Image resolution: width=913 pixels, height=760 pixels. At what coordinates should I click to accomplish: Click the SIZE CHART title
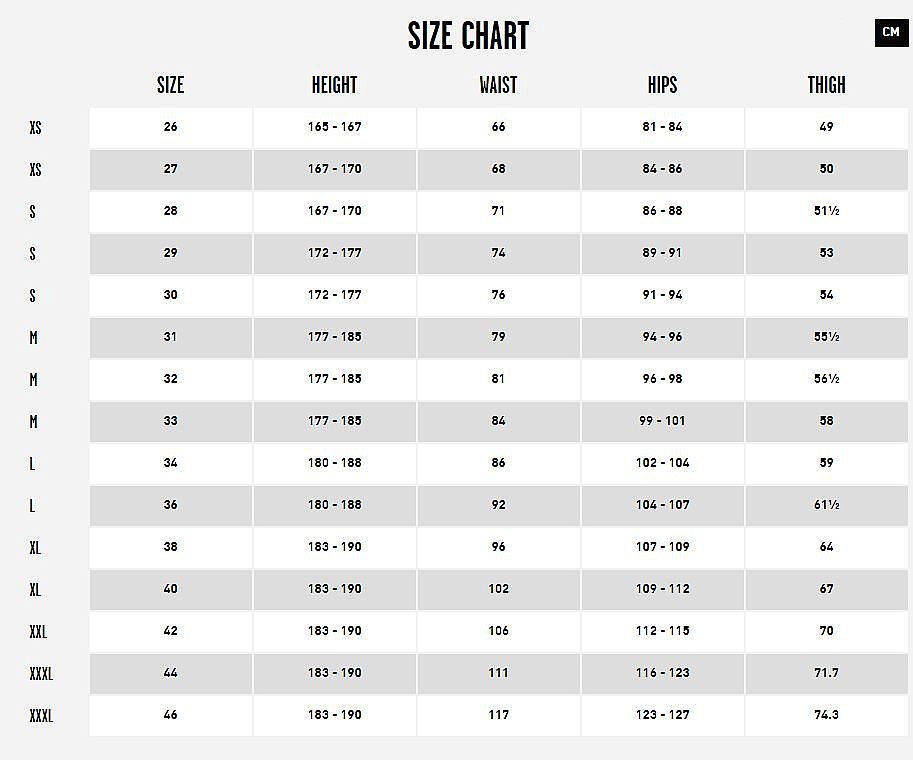click(x=468, y=36)
